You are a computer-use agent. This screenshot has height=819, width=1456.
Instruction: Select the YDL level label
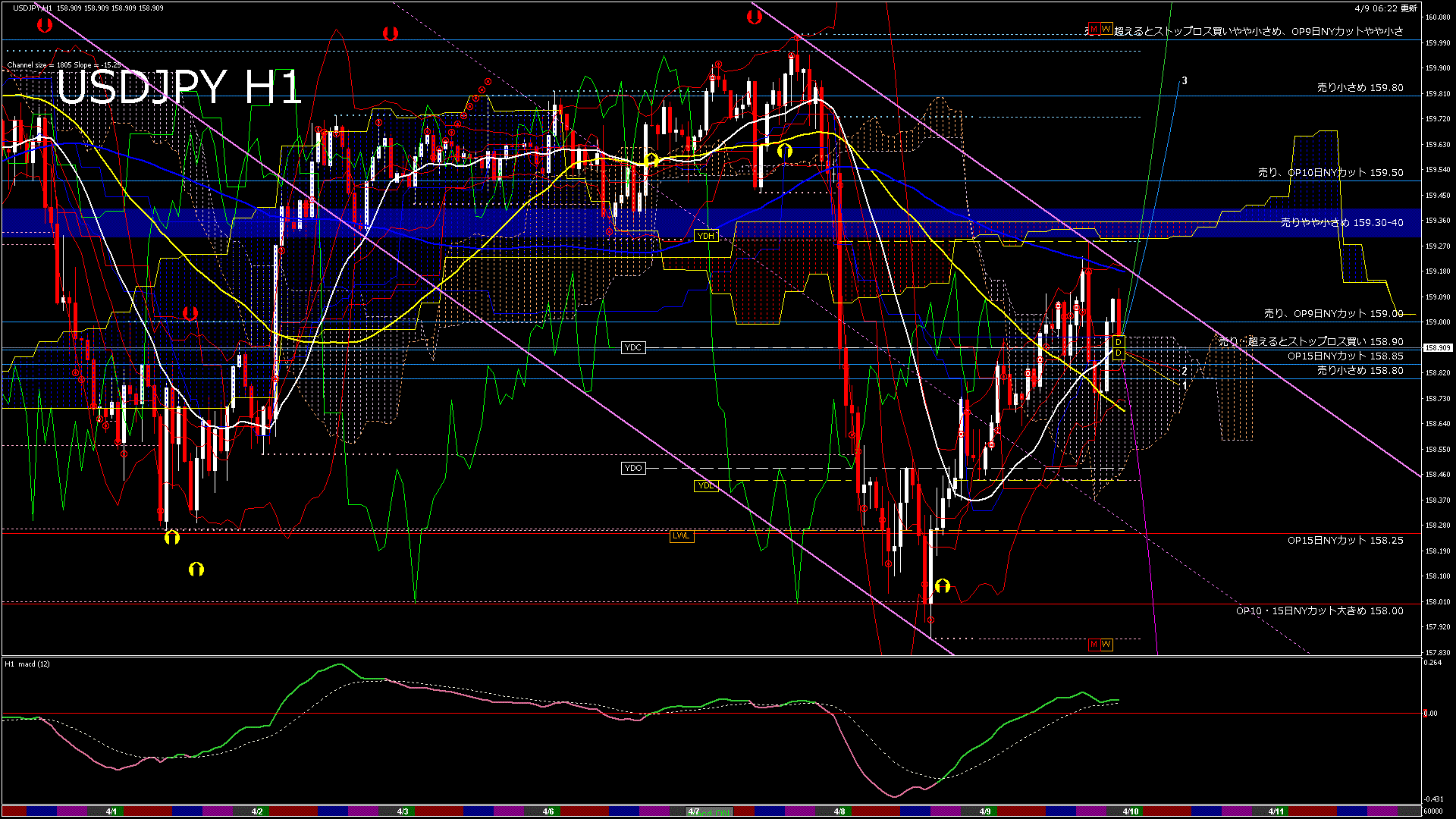pos(706,486)
